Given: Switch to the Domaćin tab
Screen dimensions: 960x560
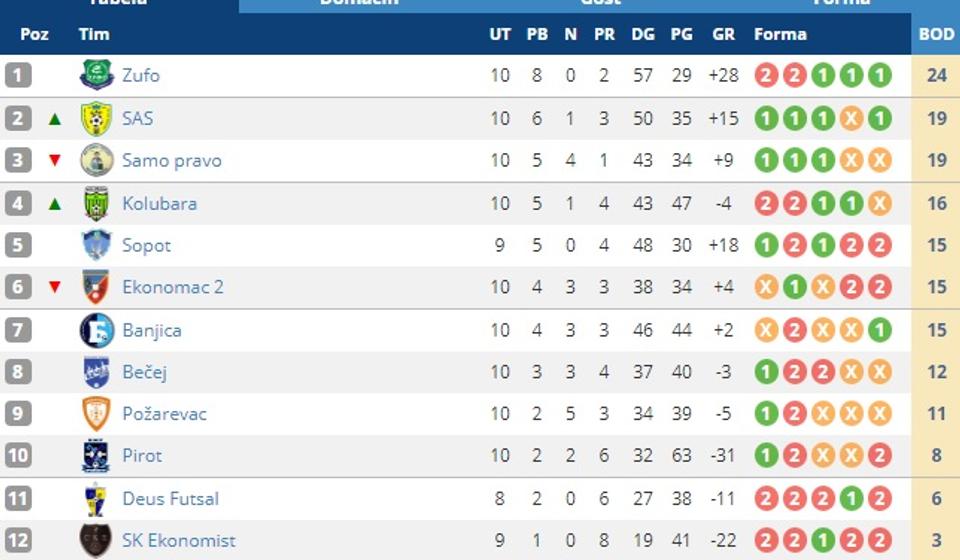Looking at the screenshot, I should click(358, 4).
